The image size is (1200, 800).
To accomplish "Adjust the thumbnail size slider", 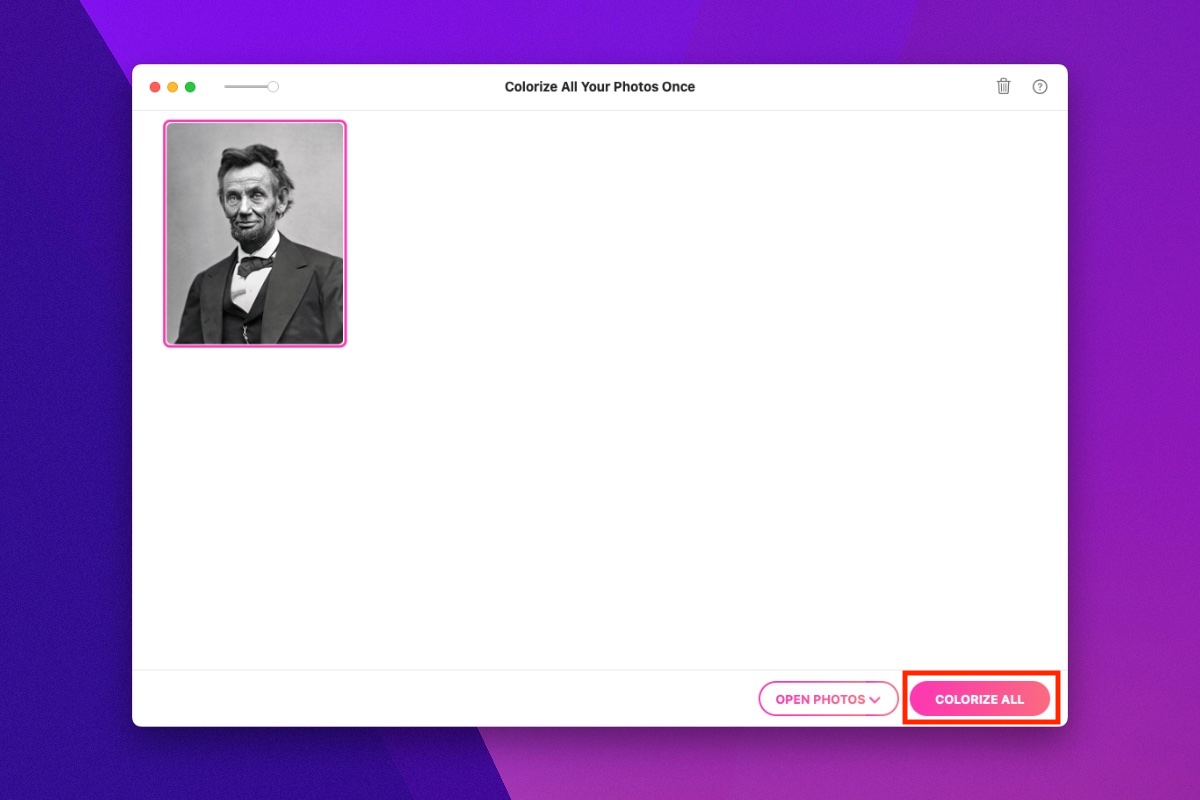I will (x=251, y=87).
